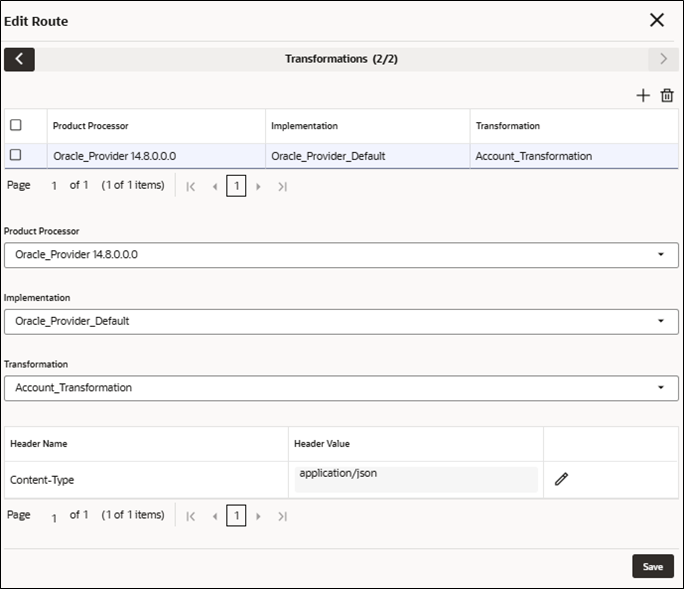Click the Transformation column header
The width and height of the screenshot is (684, 589).
click(508, 126)
